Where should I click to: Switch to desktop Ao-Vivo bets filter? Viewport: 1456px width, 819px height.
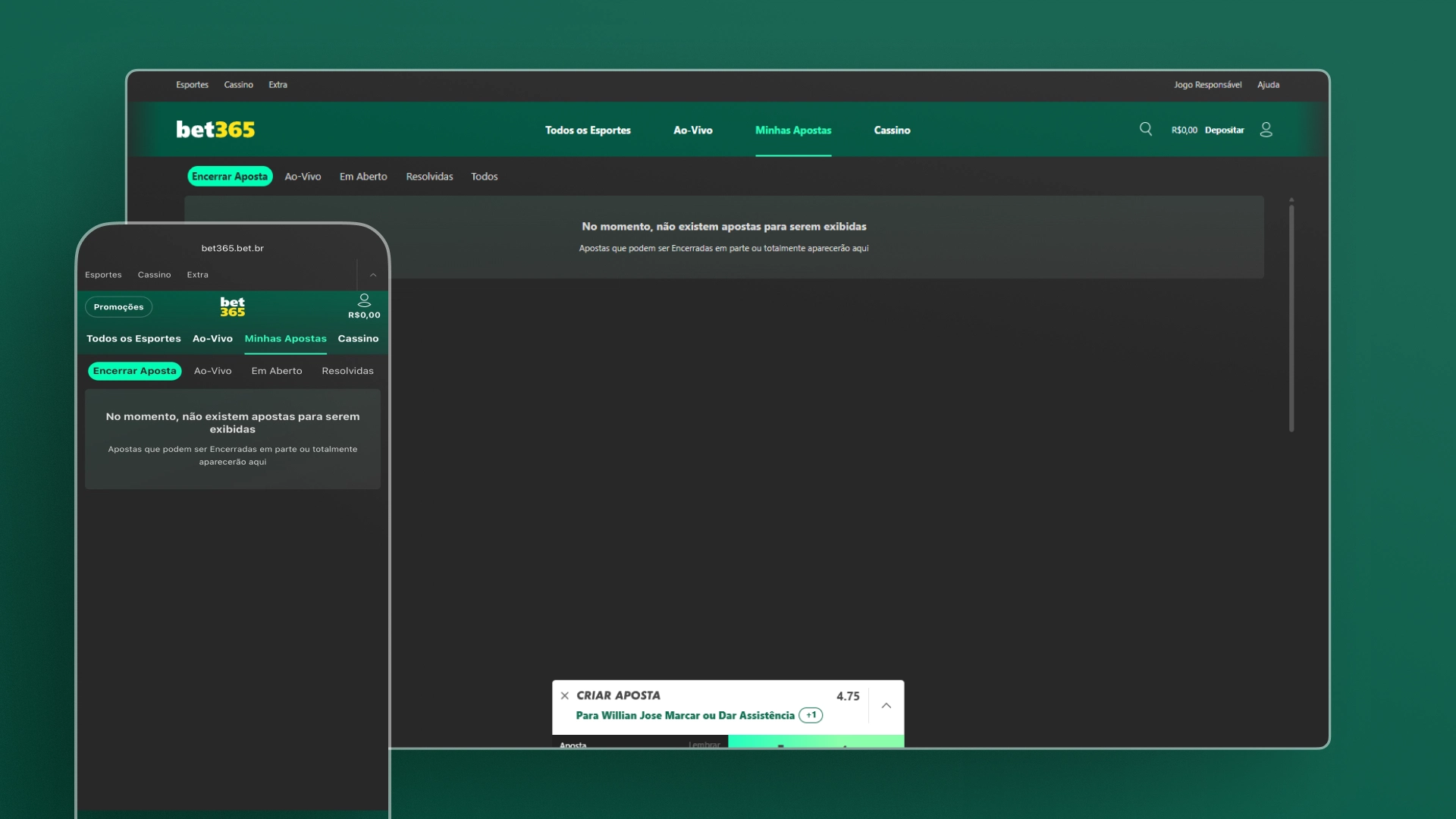(x=303, y=177)
